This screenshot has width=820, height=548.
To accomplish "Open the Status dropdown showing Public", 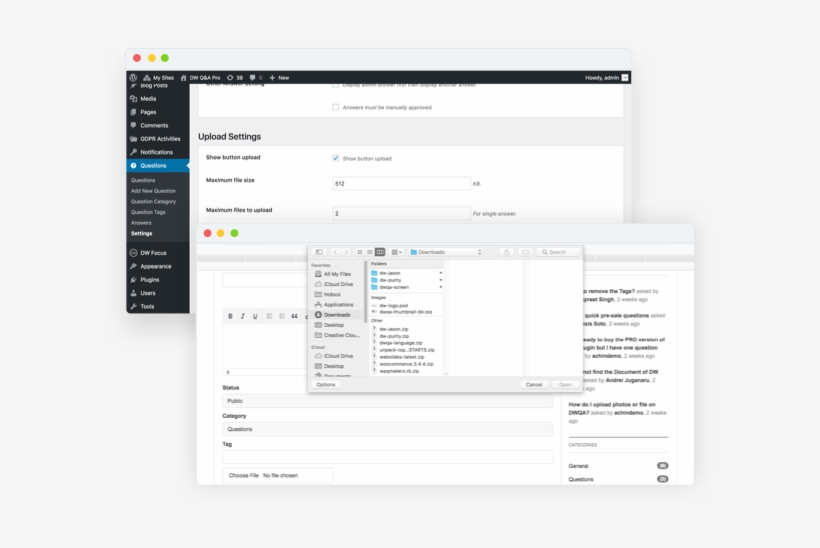I will 388,401.
